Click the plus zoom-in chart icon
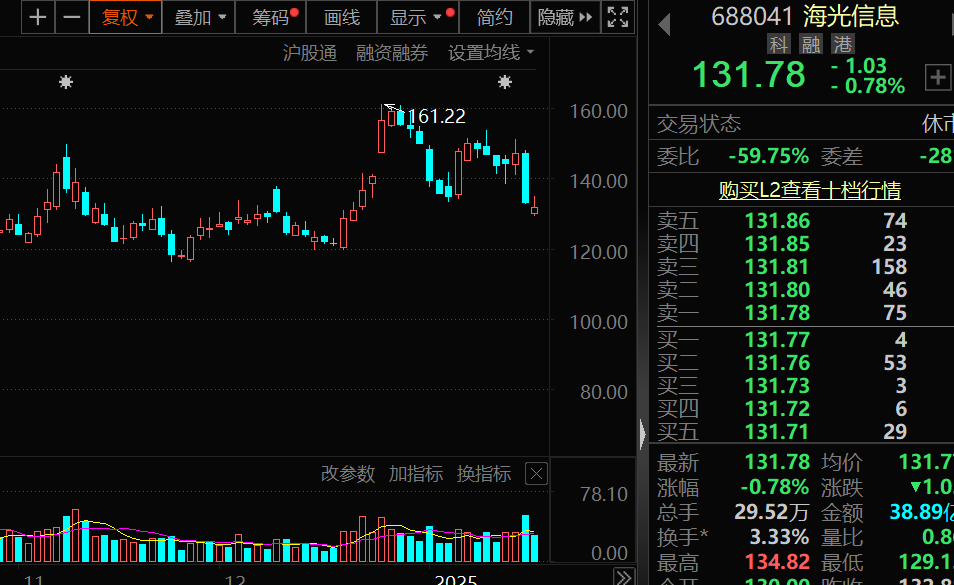Screen dimensions: 954x585 (x=38, y=17)
